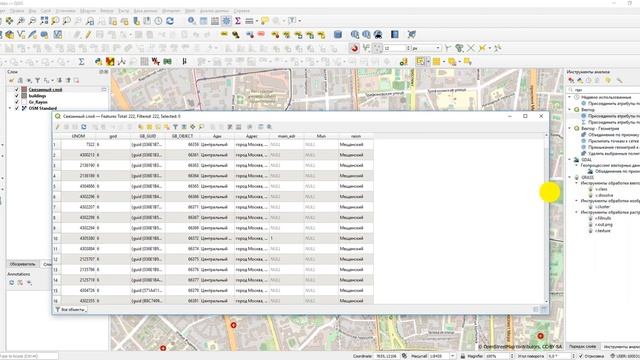Screen dimensions: 640x360
Task: Collapse the GRASS group in toolbox
Action: [570, 178]
